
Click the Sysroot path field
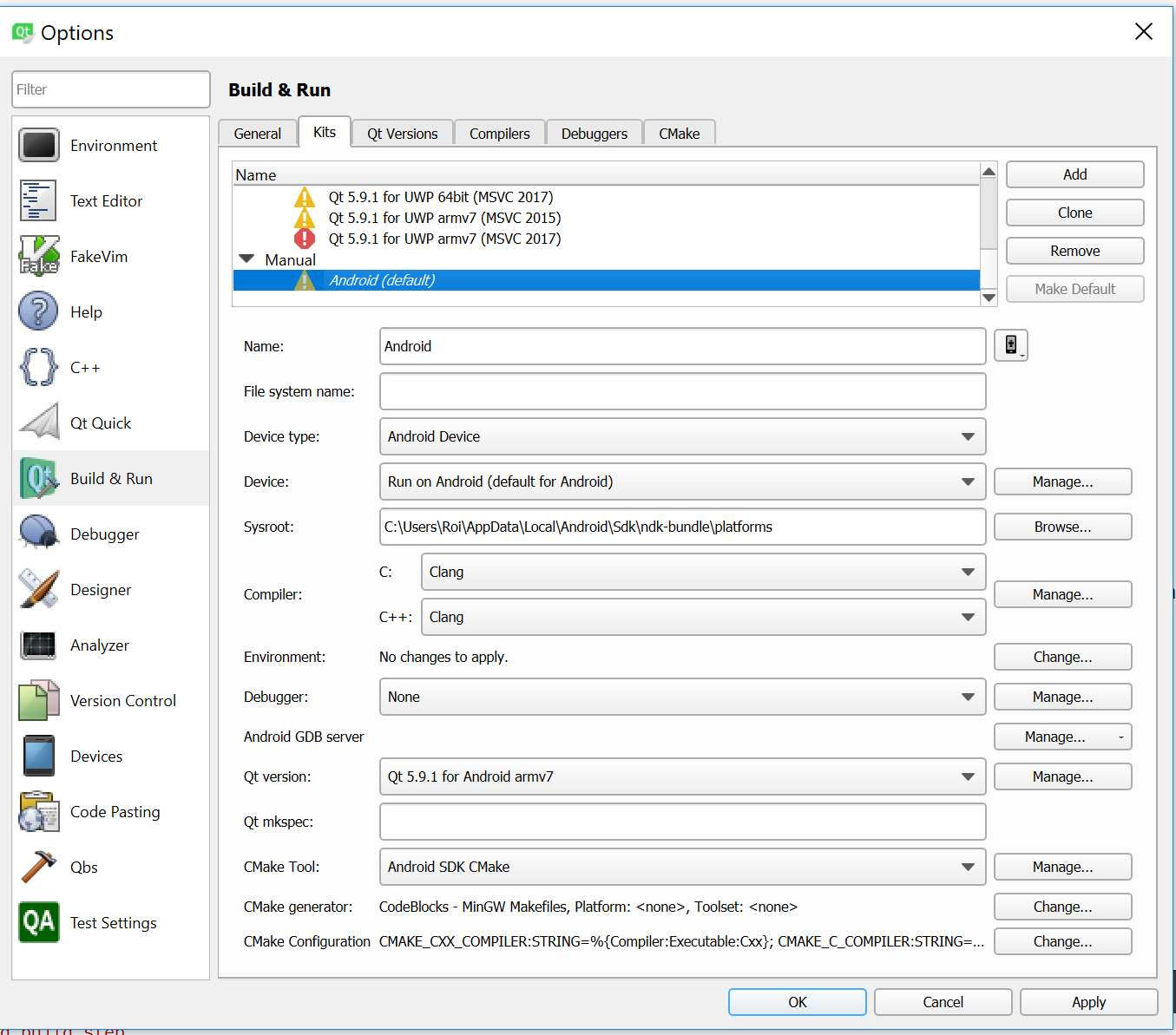coord(682,527)
